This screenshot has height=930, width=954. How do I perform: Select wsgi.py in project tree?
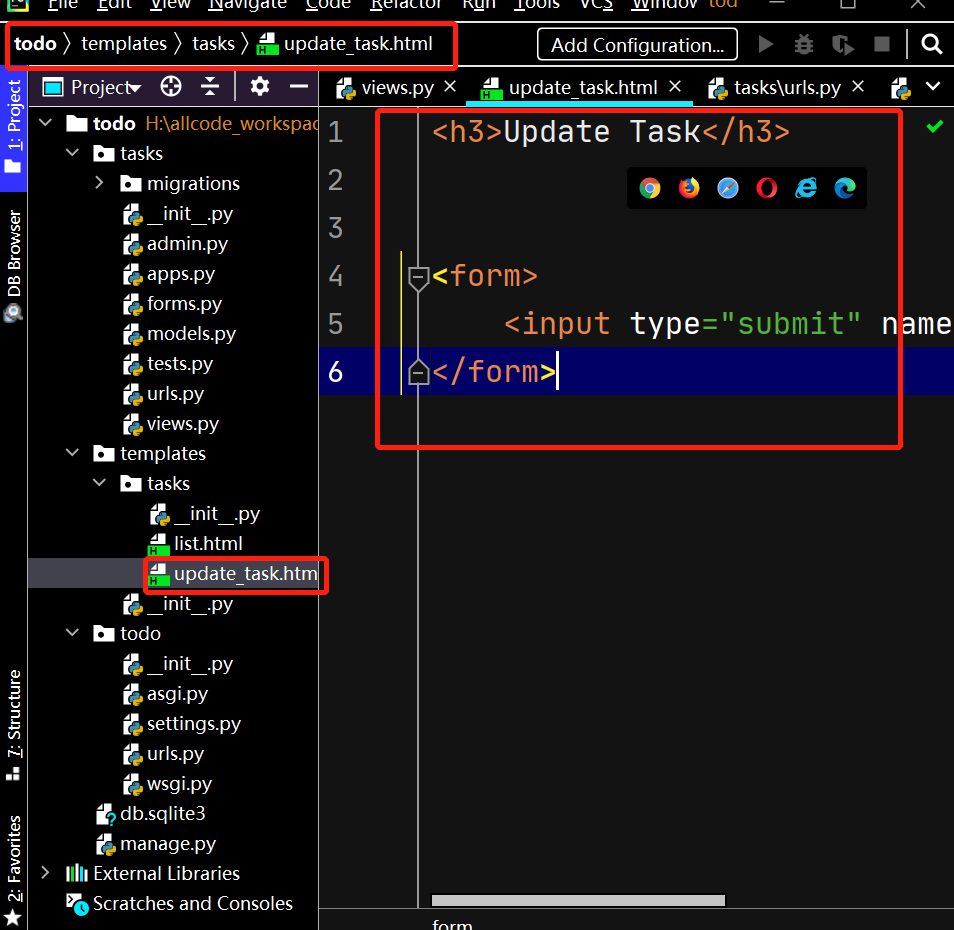(x=167, y=784)
